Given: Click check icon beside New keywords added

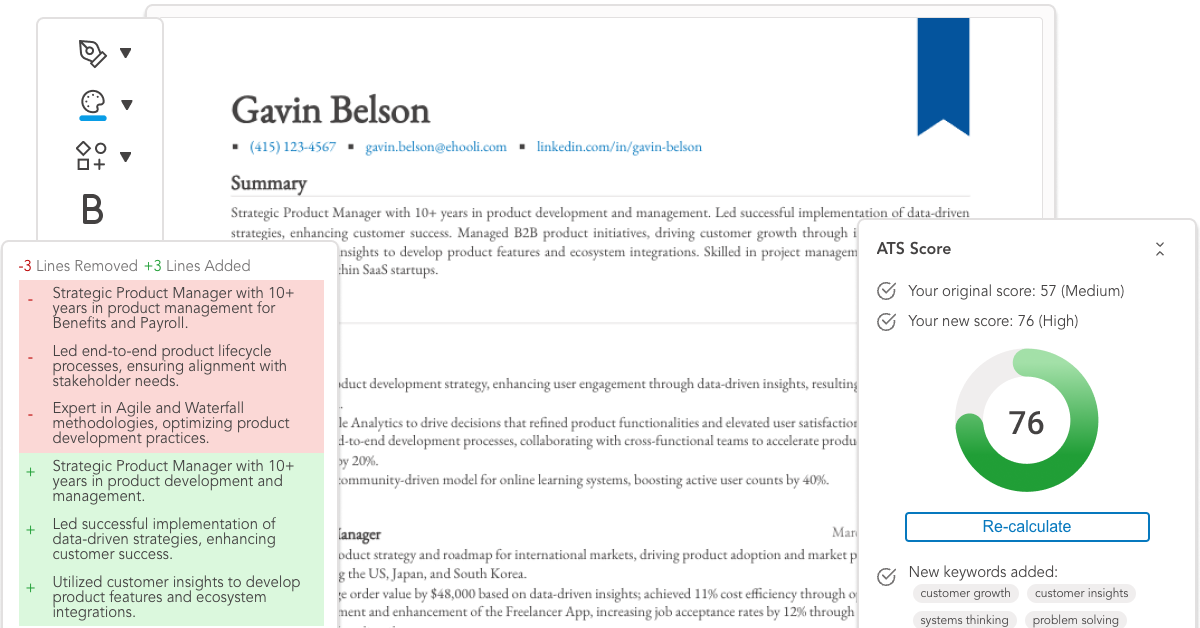Looking at the screenshot, I should click(886, 575).
